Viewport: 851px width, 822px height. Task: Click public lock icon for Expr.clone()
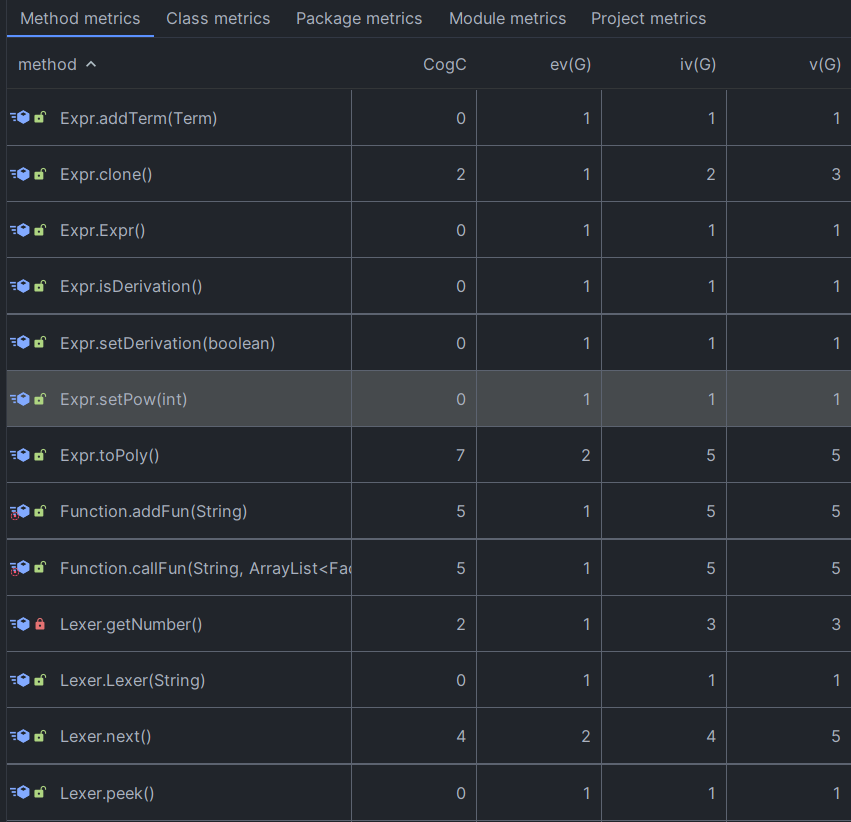pyautogui.click(x=40, y=174)
